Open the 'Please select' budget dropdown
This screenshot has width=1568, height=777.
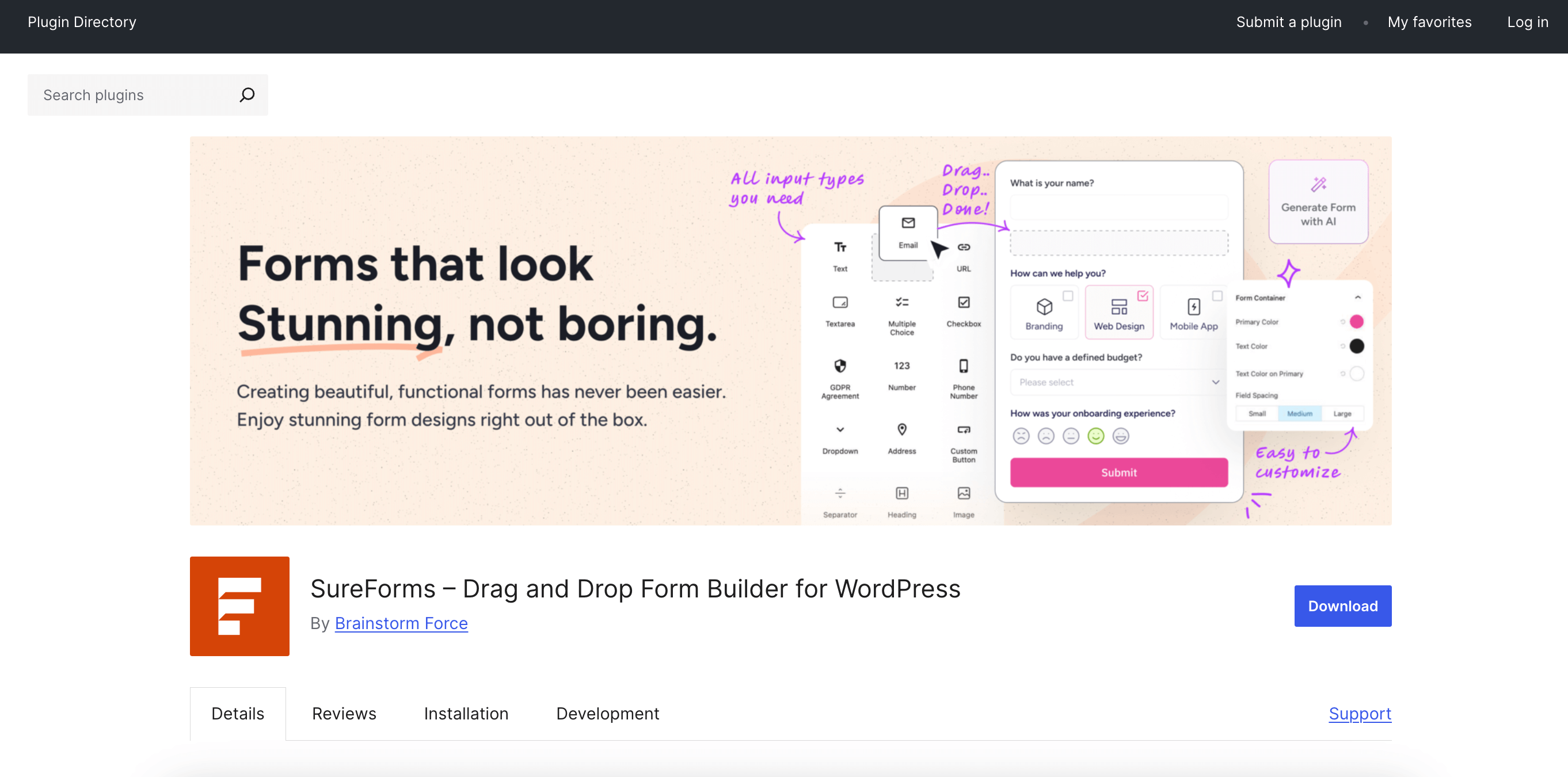pos(1119,382)
